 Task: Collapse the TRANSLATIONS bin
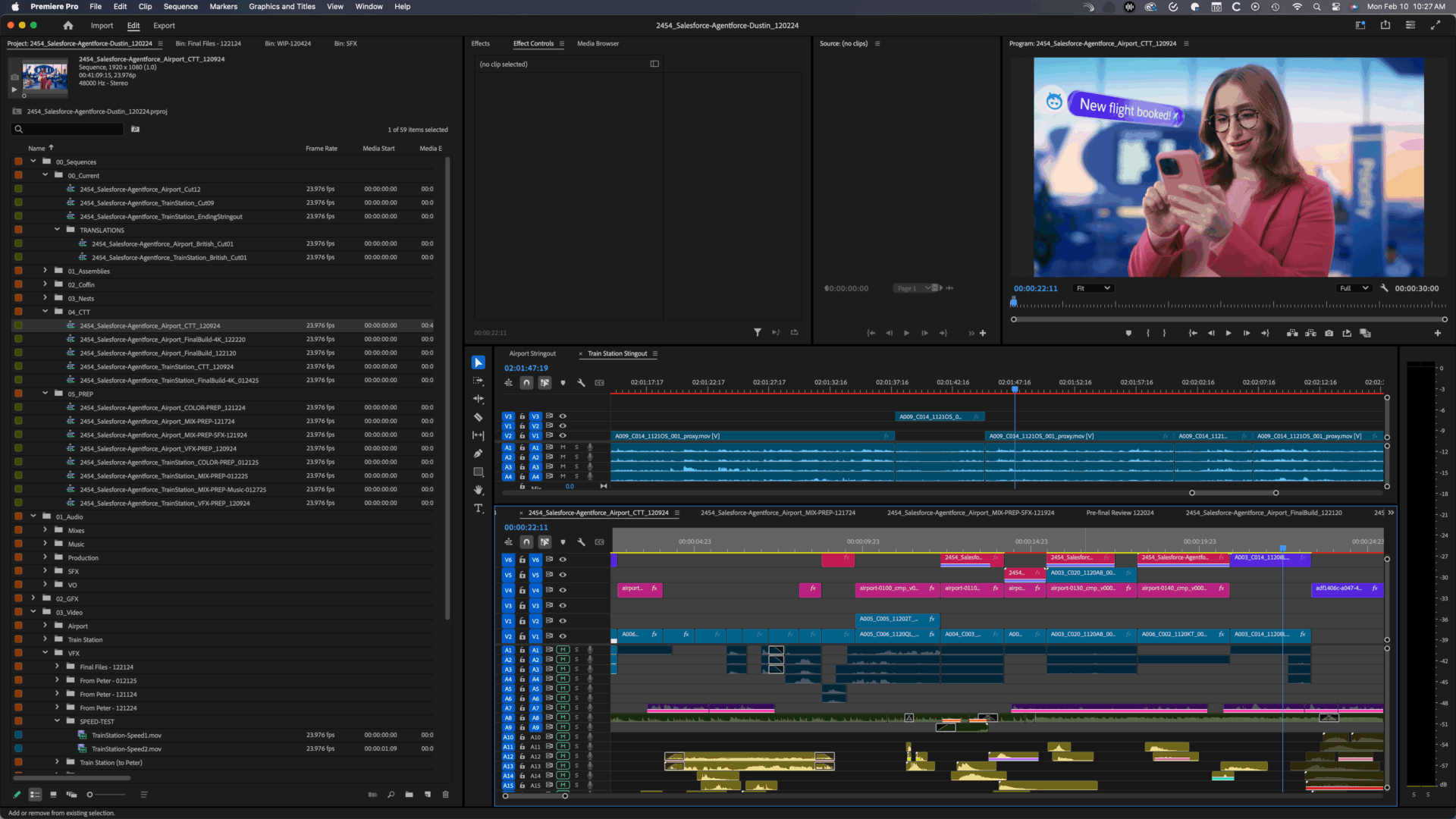[57, 230]
